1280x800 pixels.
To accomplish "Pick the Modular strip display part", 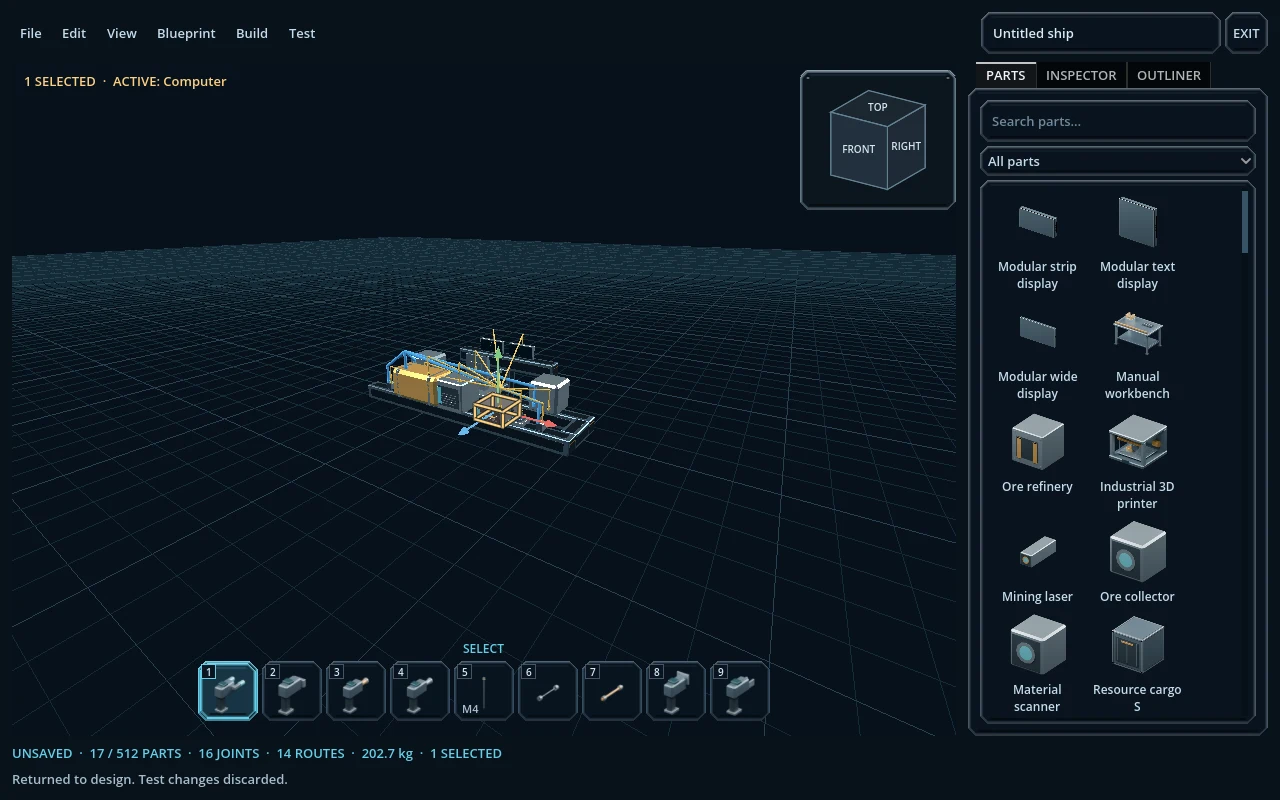I will coord(1037,244).
